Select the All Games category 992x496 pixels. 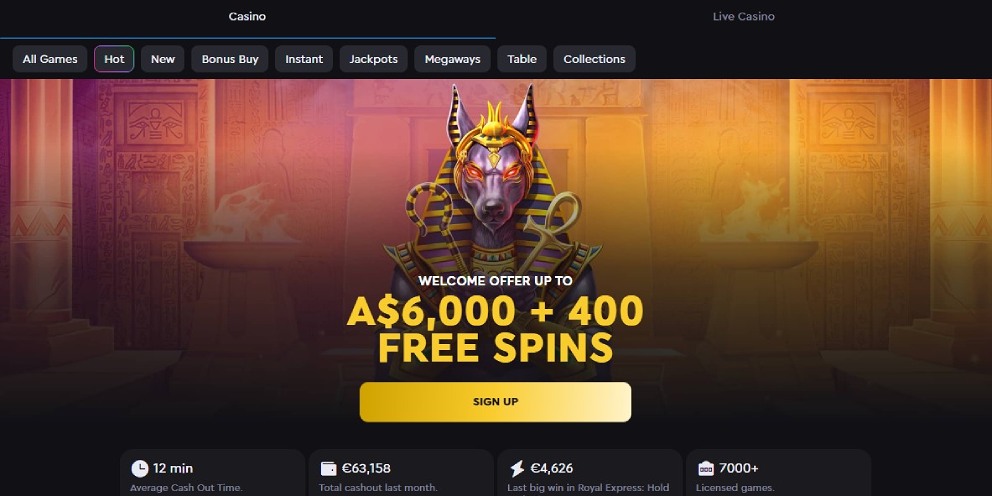point(50,59)
